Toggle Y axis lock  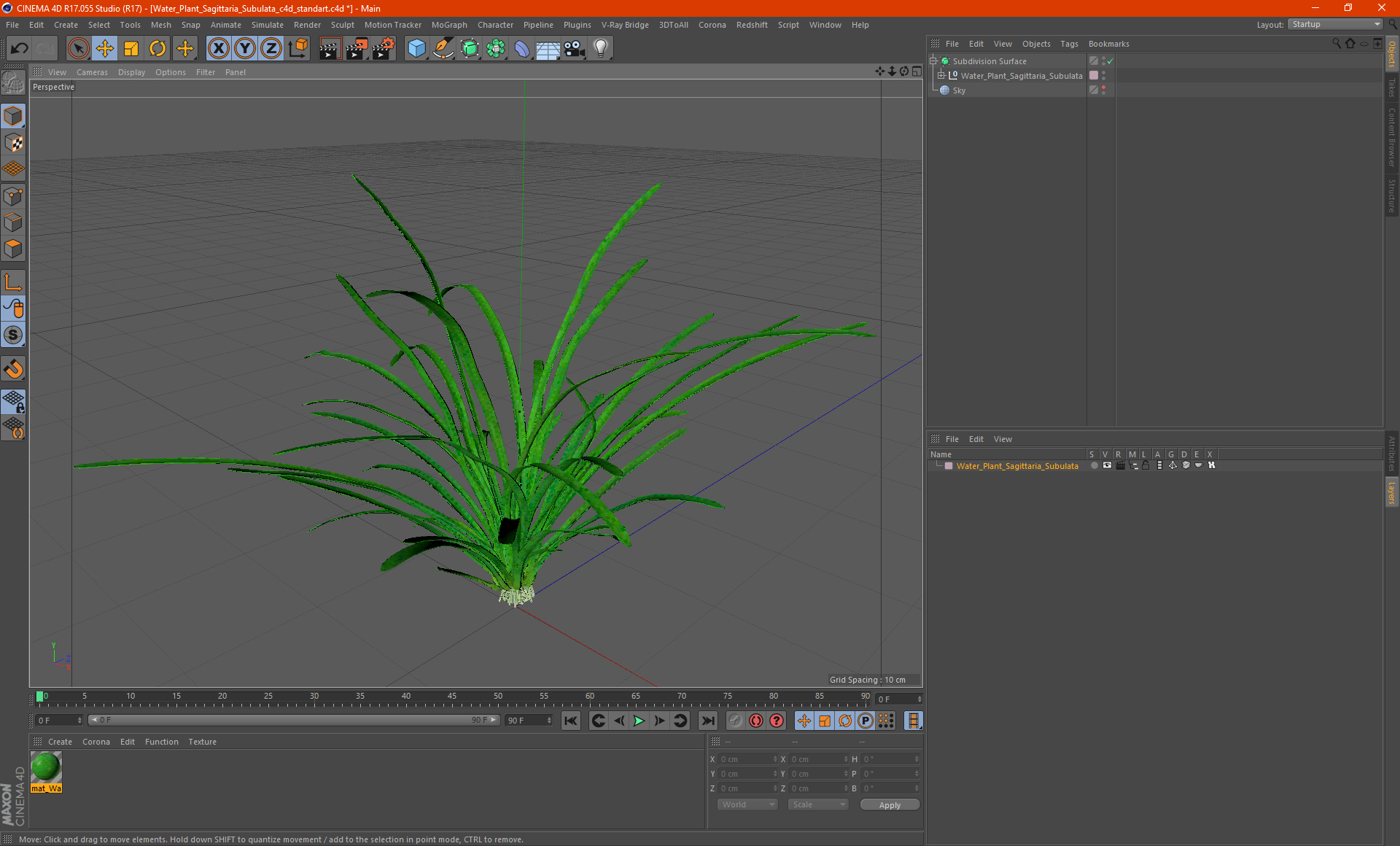(245, 49)
